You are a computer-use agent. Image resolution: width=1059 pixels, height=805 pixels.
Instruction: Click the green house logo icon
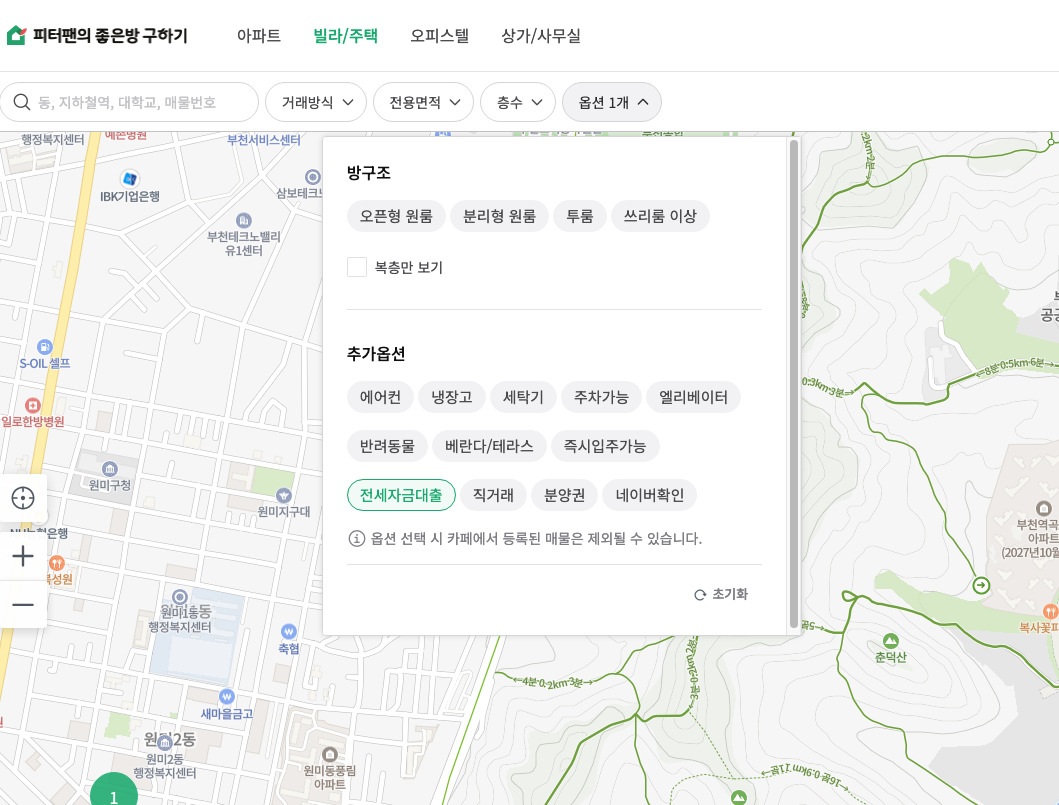tap(16, 35)
